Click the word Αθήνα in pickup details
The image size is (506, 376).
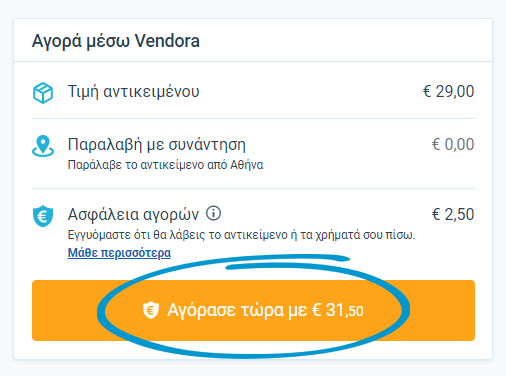tap(247, 165)
